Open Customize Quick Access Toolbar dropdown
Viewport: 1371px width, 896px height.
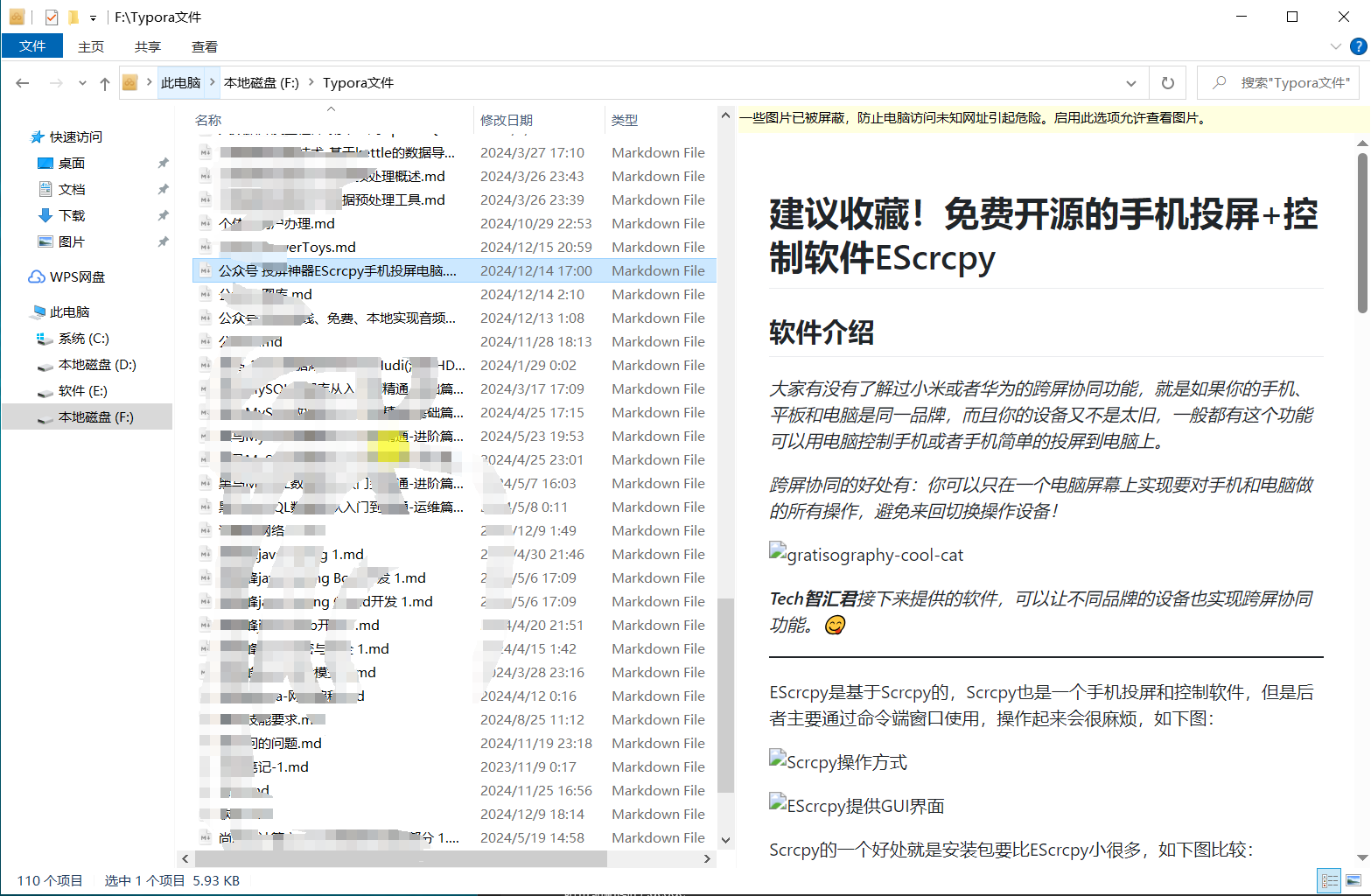point(93,17)
